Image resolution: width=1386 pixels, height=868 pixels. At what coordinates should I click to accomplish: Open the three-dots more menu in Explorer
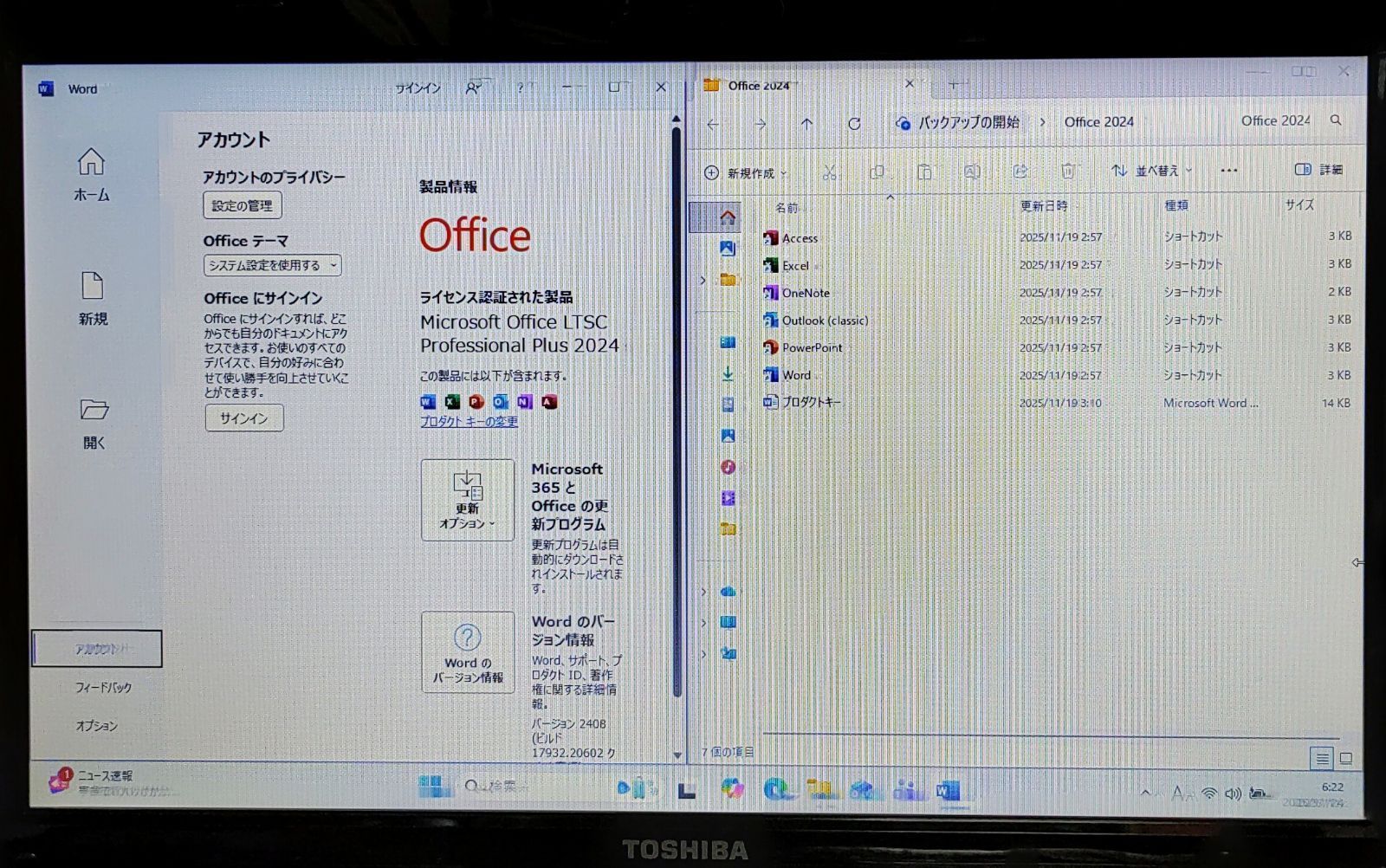click(1228, 171)
